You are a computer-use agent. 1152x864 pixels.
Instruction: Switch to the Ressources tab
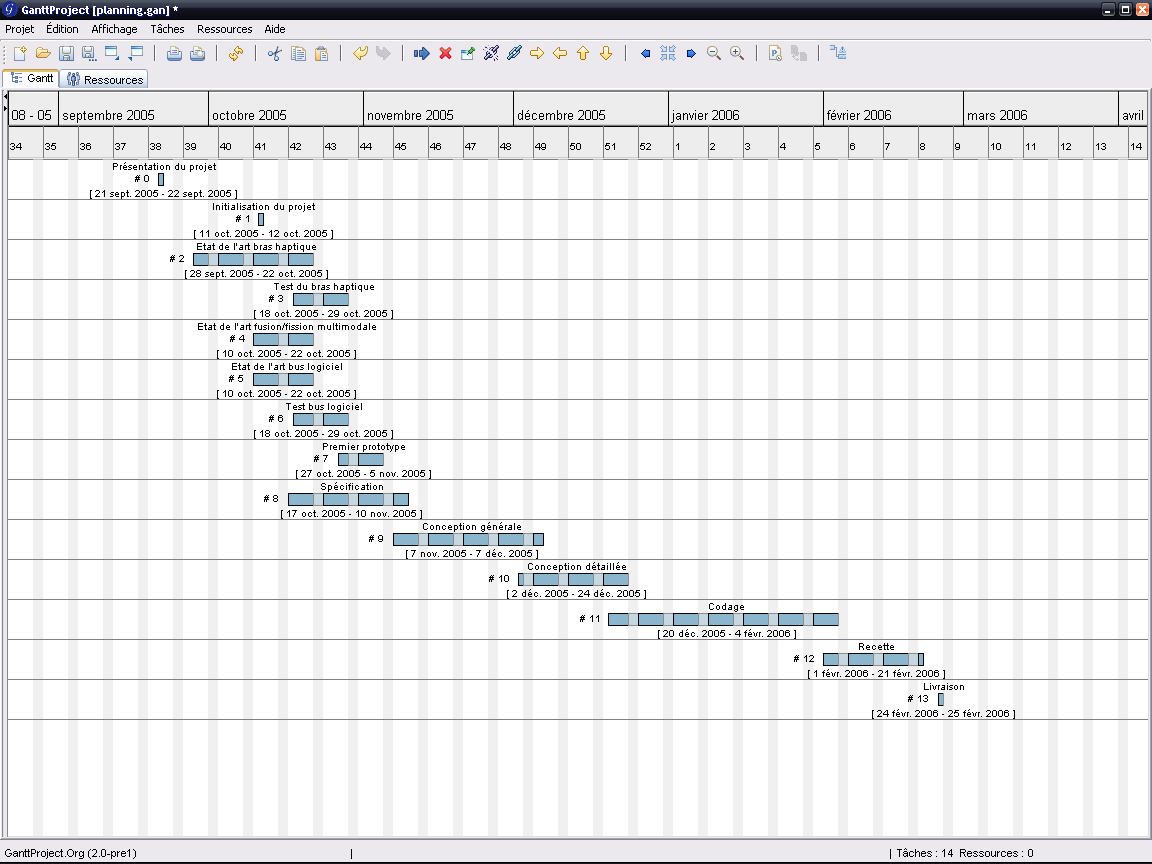(104, 79)
